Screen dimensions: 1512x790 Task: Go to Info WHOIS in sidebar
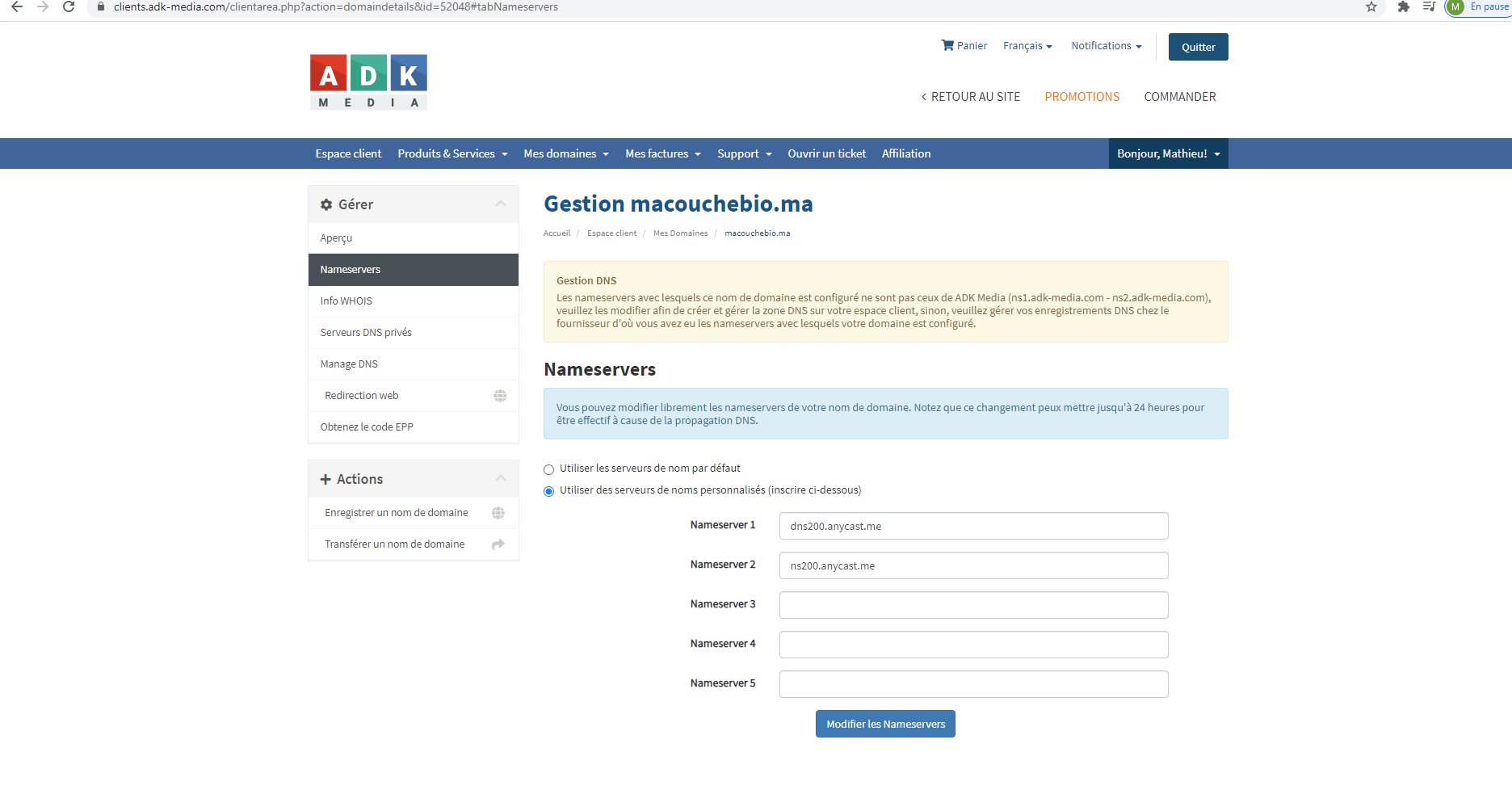(x=346, y=301)
